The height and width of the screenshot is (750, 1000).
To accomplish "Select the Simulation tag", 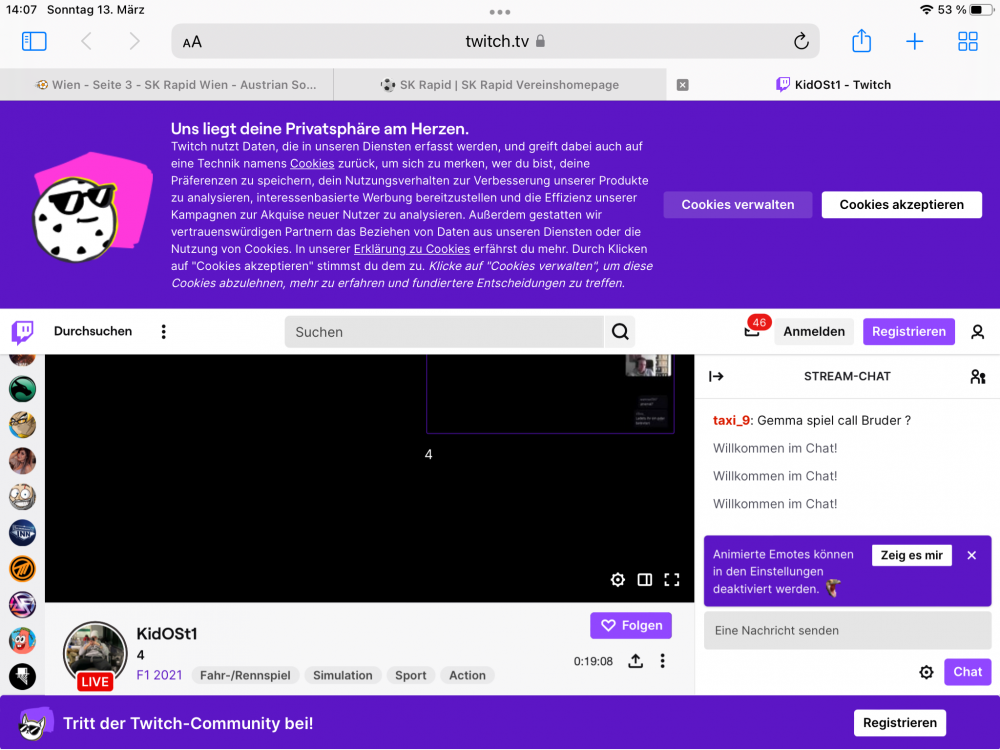I will coord(342,675).
